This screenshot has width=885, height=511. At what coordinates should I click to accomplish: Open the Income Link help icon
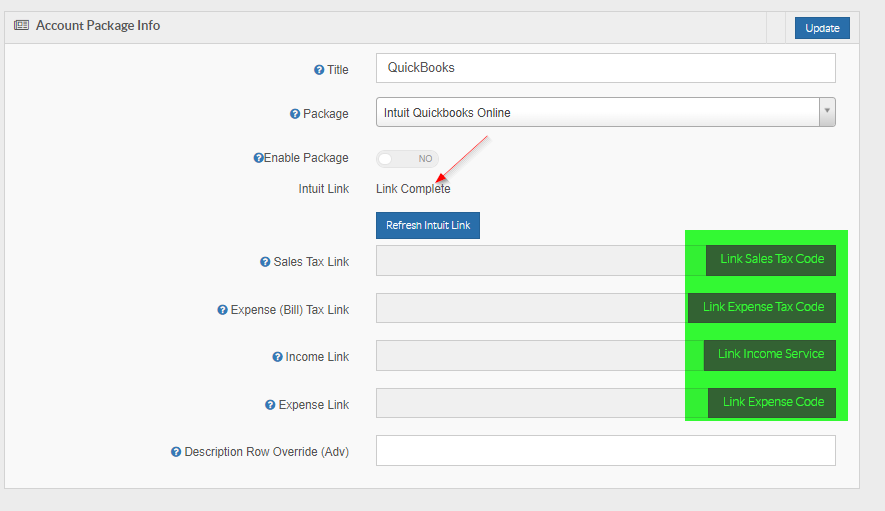point(277,357)
